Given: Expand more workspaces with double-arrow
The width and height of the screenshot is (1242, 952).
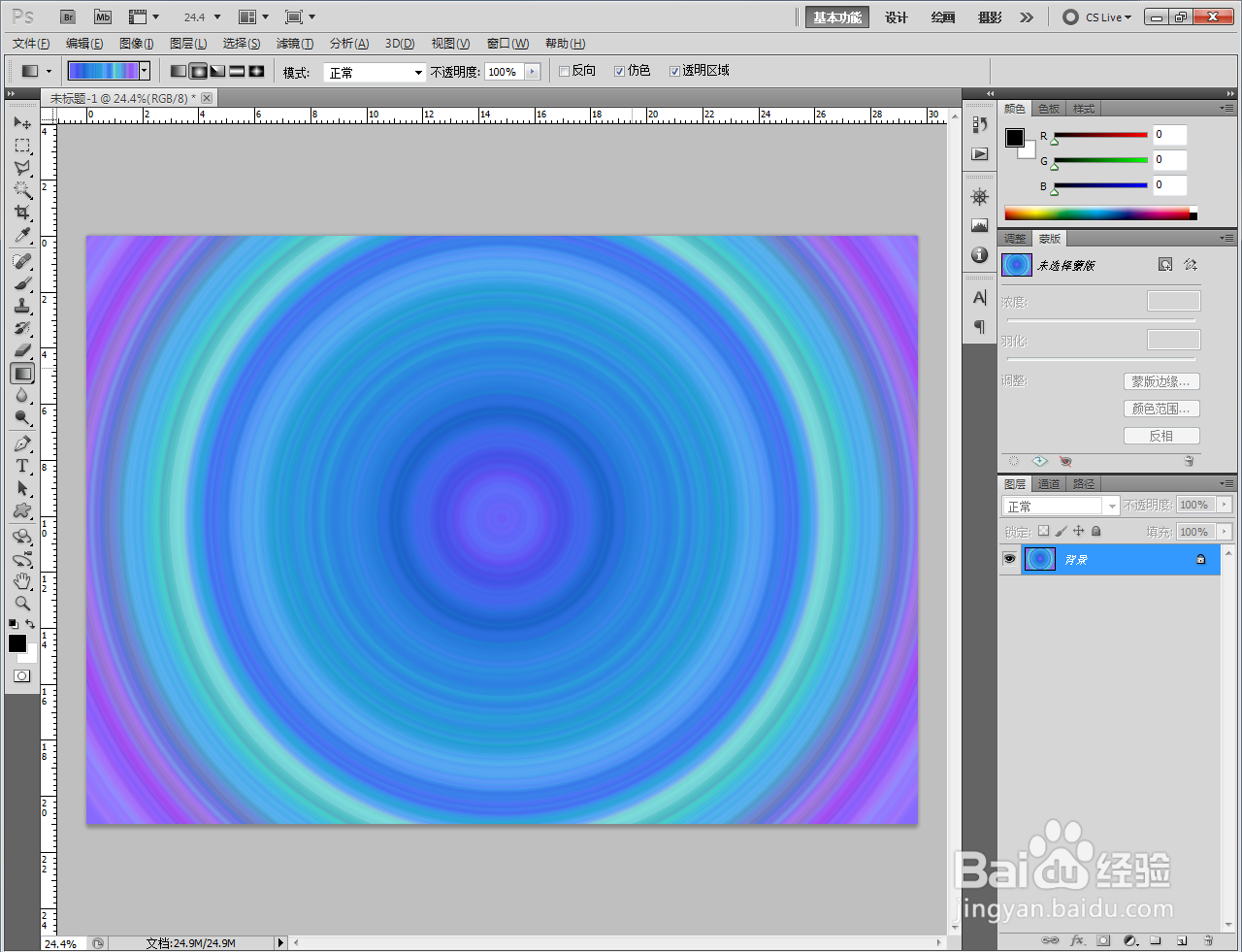Looking at the screenshot, I should 1027,17.
